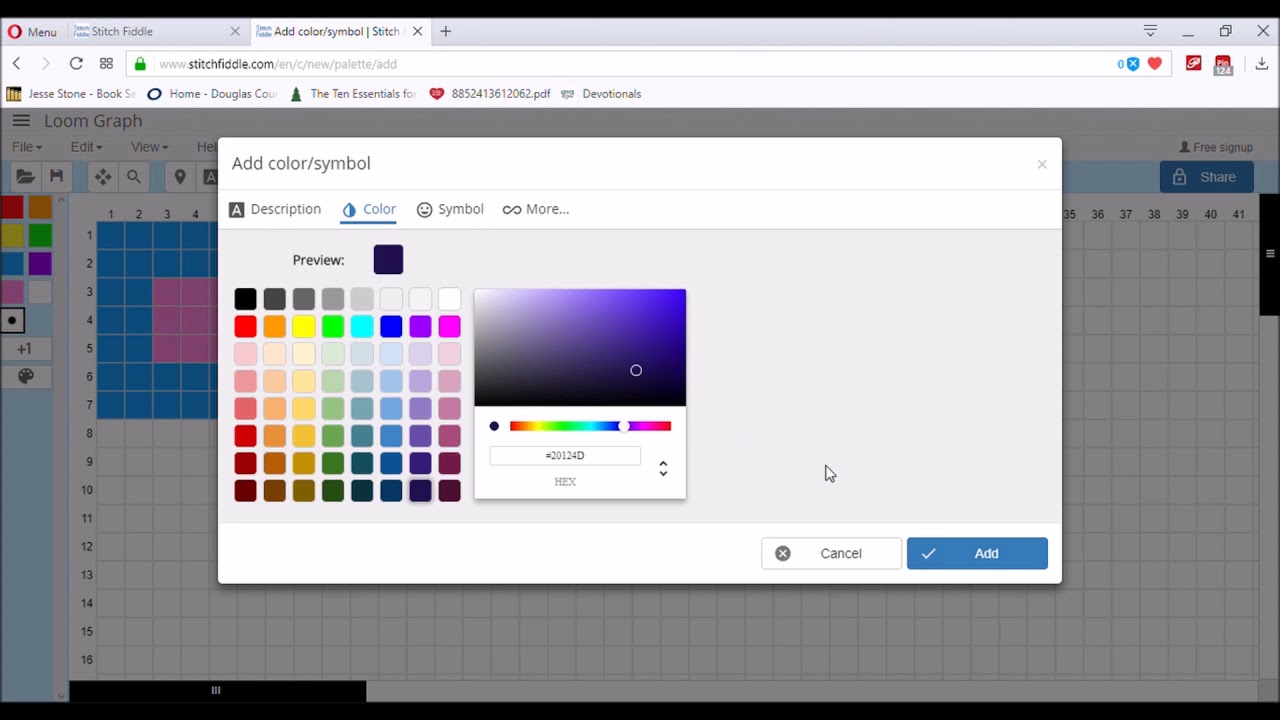
Task: Open the File dropdown menu
Action: [x=27, y=147]
